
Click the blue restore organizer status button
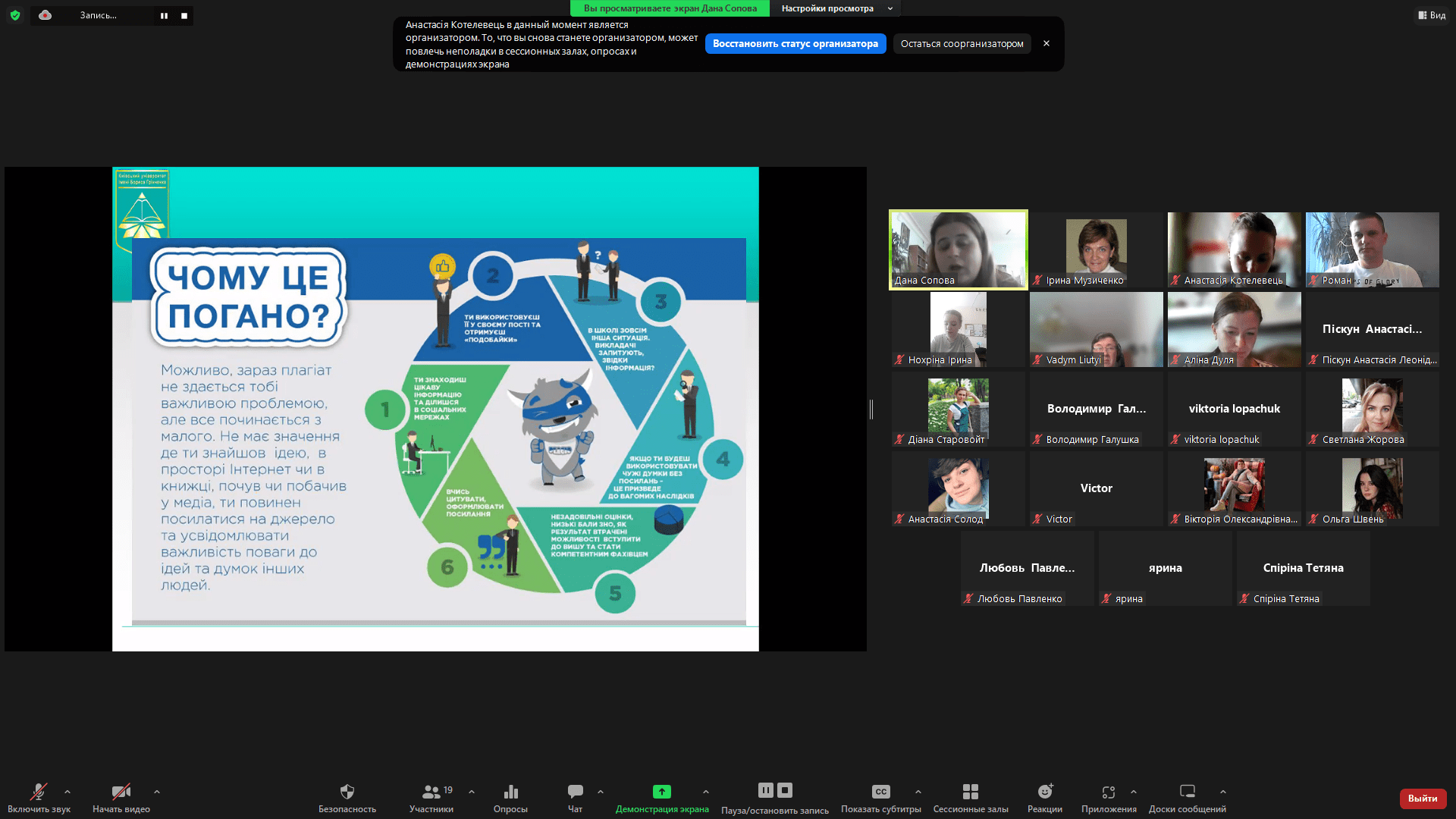795,44
